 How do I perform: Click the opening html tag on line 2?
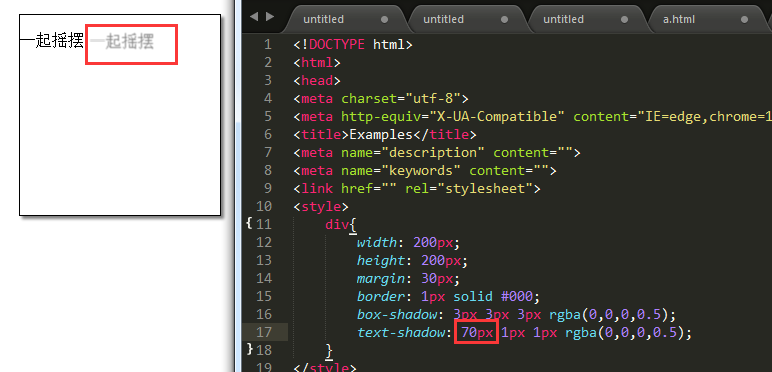(x=317, y=62)
